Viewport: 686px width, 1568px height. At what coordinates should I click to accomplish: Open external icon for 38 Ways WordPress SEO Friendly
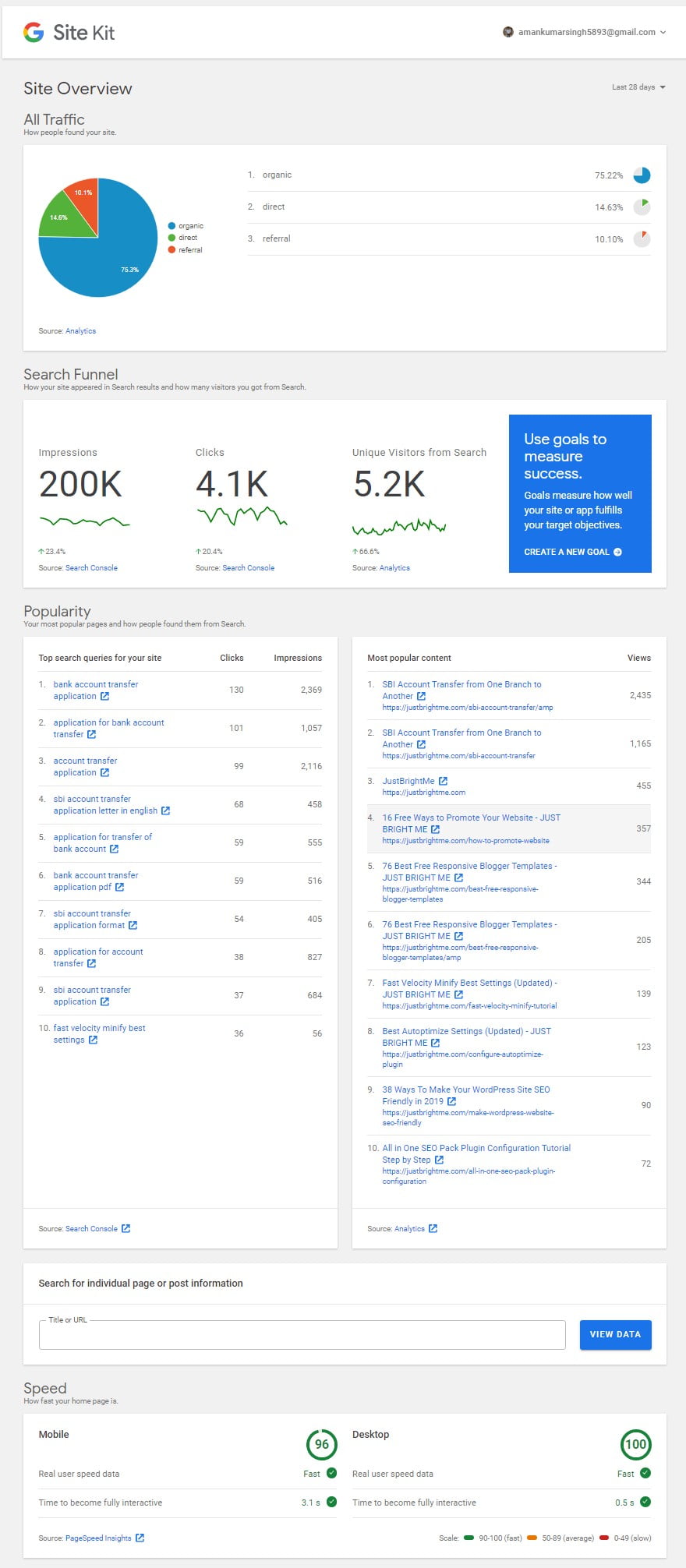(451, 1102)
